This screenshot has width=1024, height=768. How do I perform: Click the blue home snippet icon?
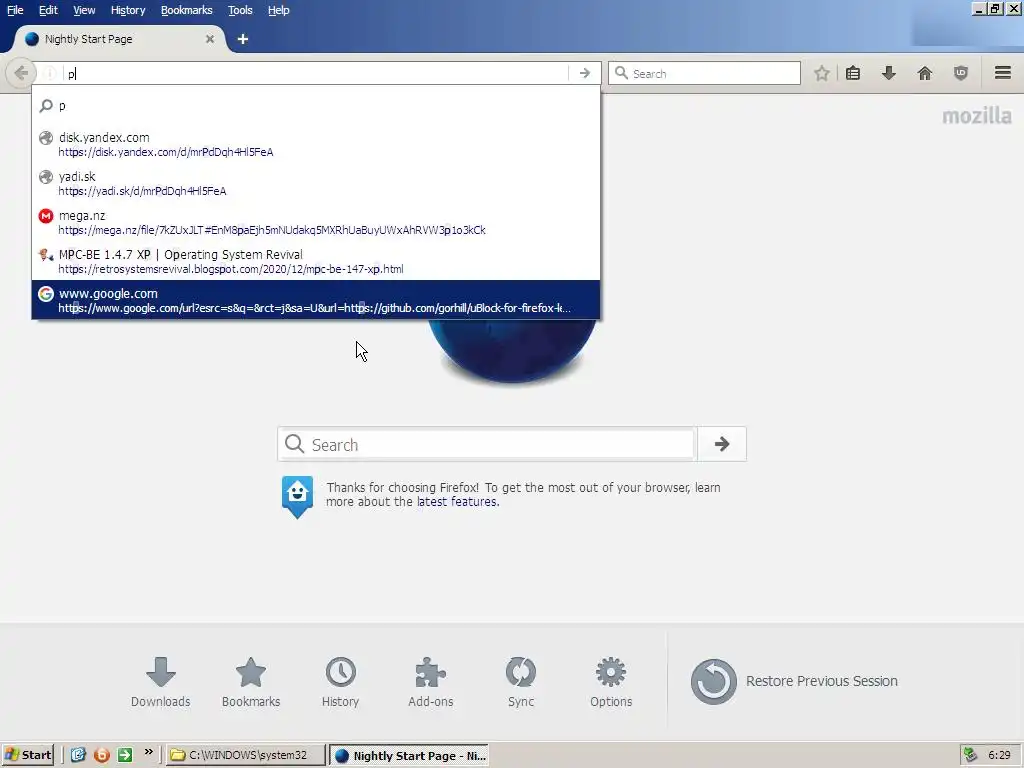[x=297, y=496]
